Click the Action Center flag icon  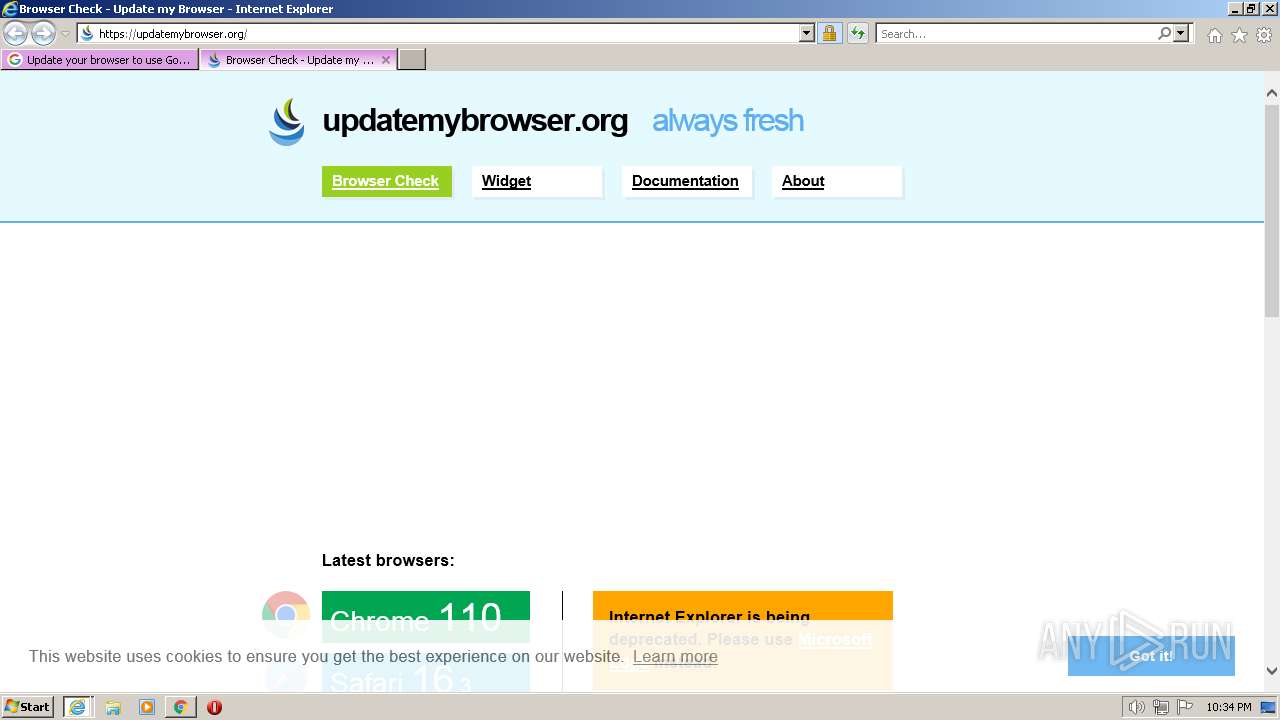(x=1185, y=707)
